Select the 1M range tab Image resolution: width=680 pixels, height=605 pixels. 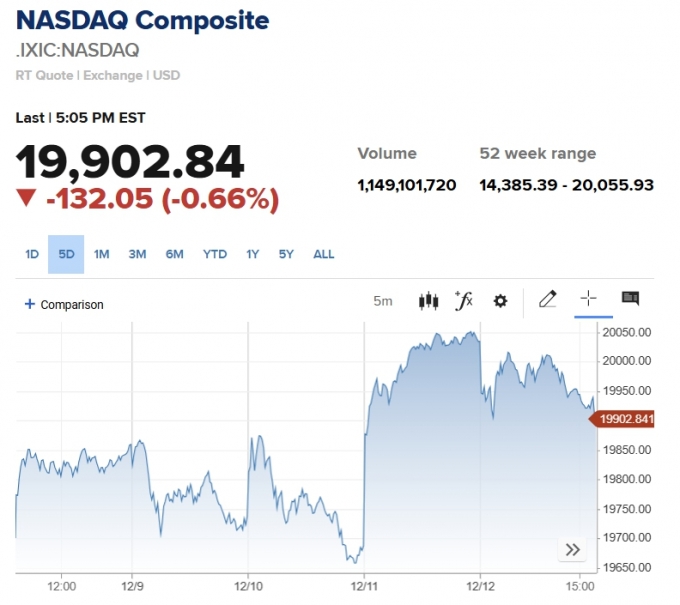(x=101, y=254)
